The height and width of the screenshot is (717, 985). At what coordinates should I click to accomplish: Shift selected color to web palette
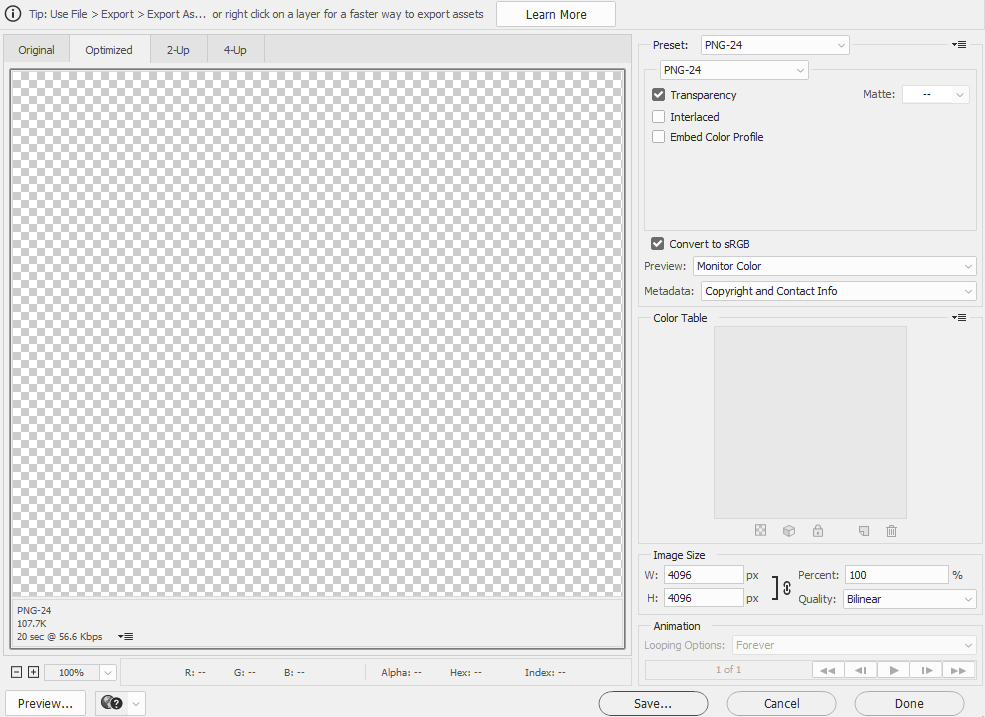[789, 530]
